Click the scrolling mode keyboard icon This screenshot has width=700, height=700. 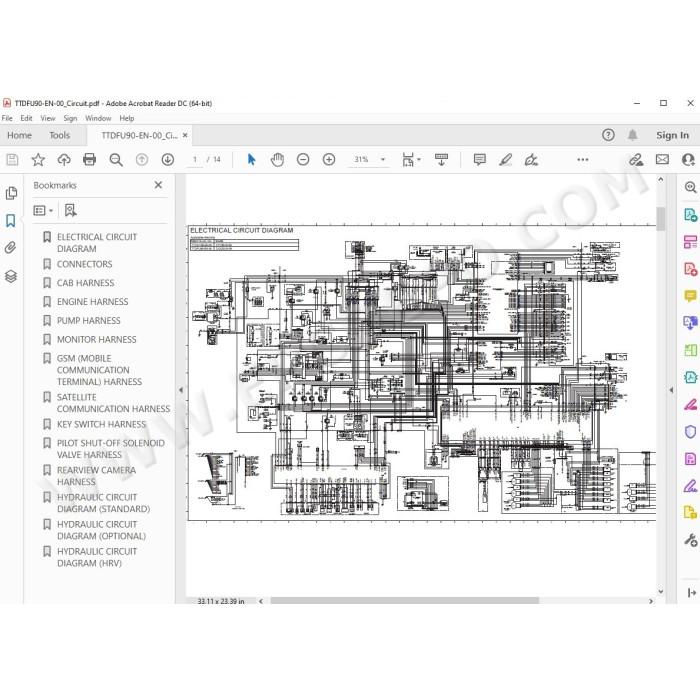tap(441, 159)
